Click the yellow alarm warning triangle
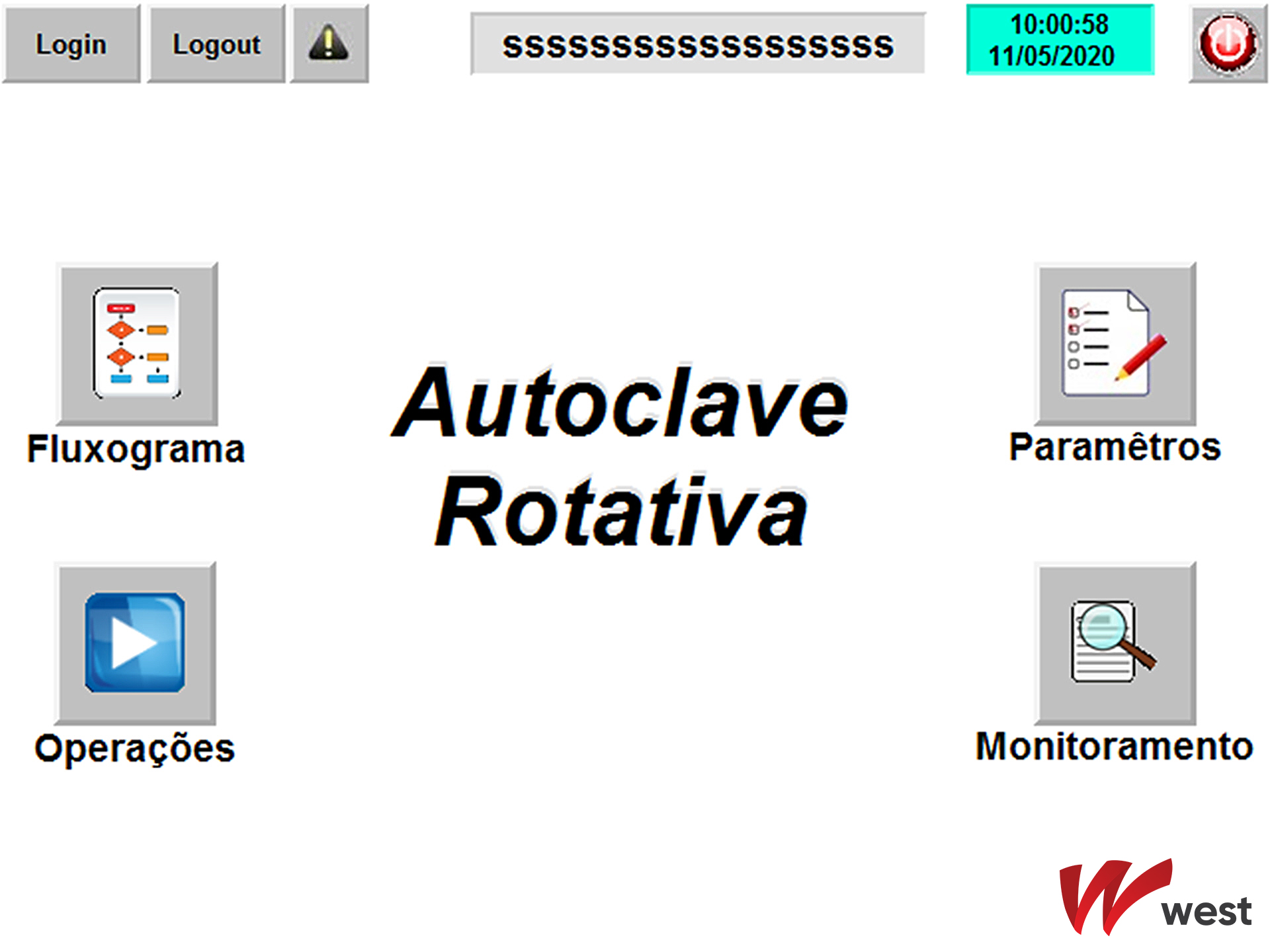Image resolution: width=1270 pixels, height=952 pixels. (329, 44)
